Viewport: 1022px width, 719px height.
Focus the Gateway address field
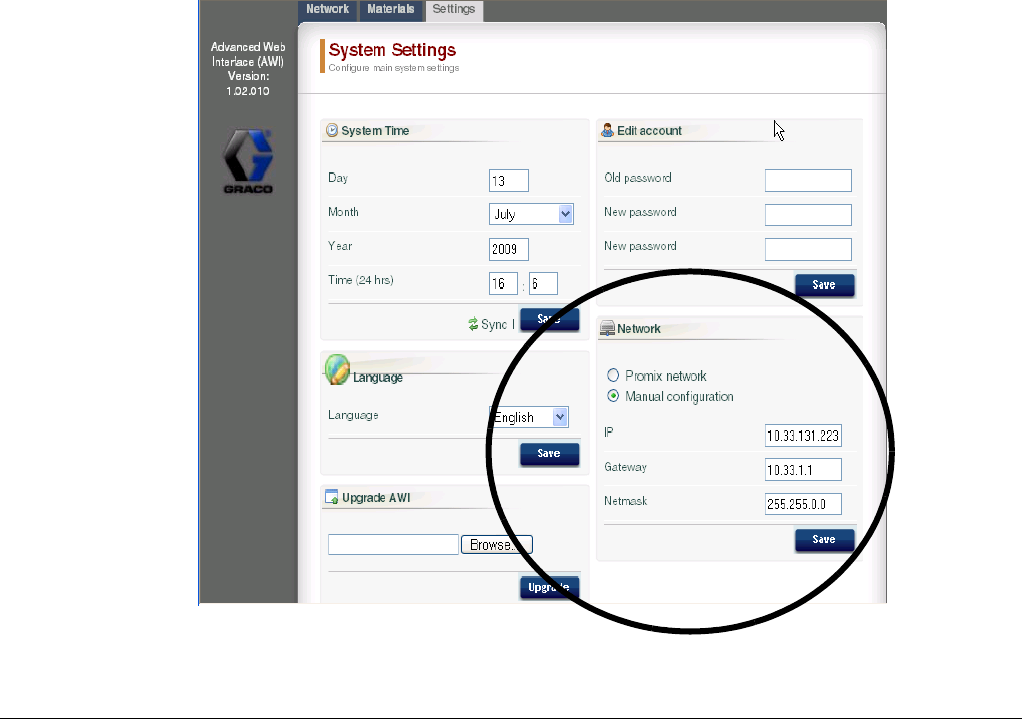[803, 469]
